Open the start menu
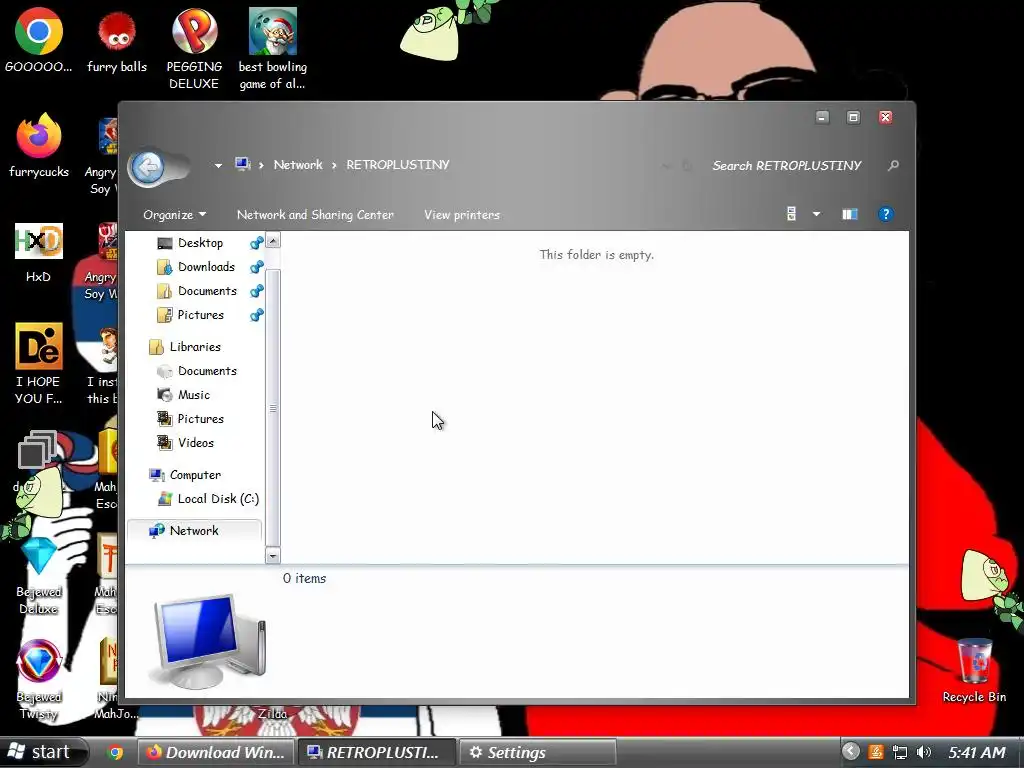 (x=43, y=752)
